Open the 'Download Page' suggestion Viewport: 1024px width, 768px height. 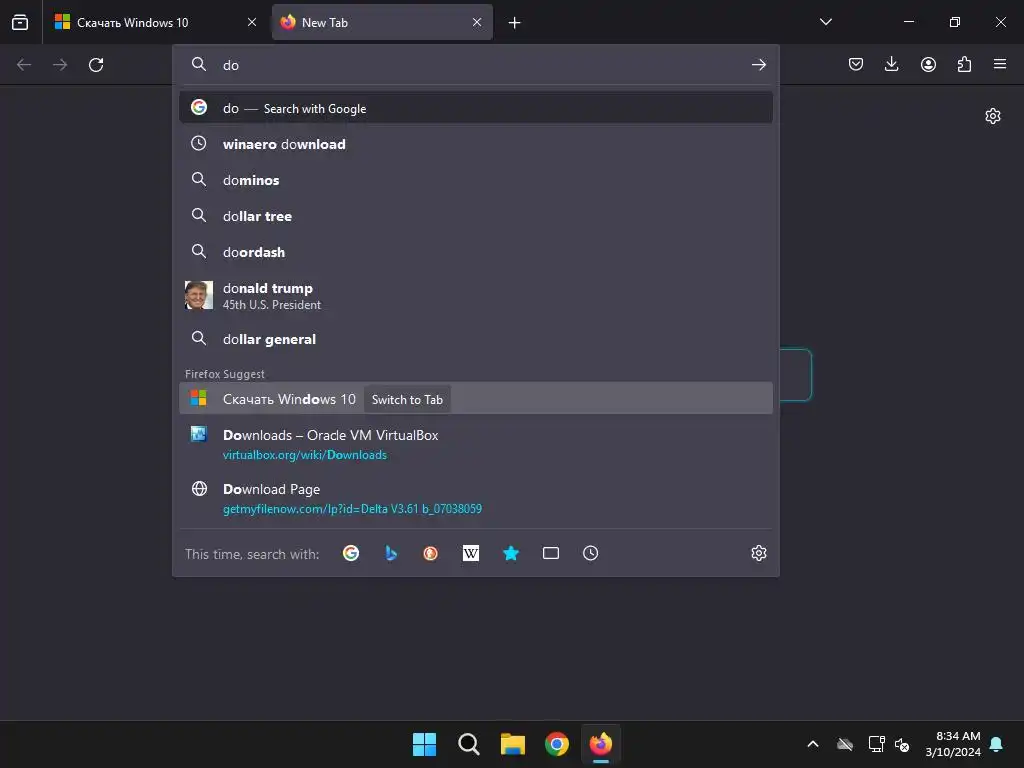(x=476, y=498)
